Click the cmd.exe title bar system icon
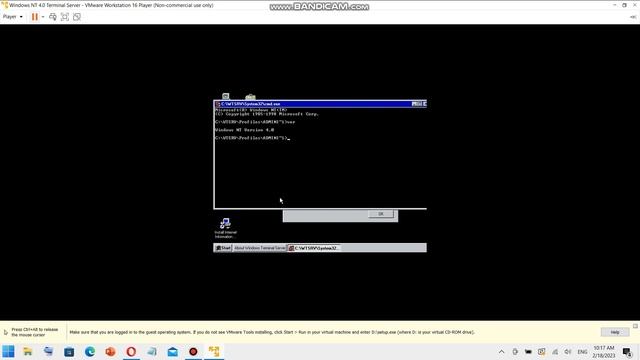Image resolution: width=640 pixels, height=360 pixels. coord(218,104)
